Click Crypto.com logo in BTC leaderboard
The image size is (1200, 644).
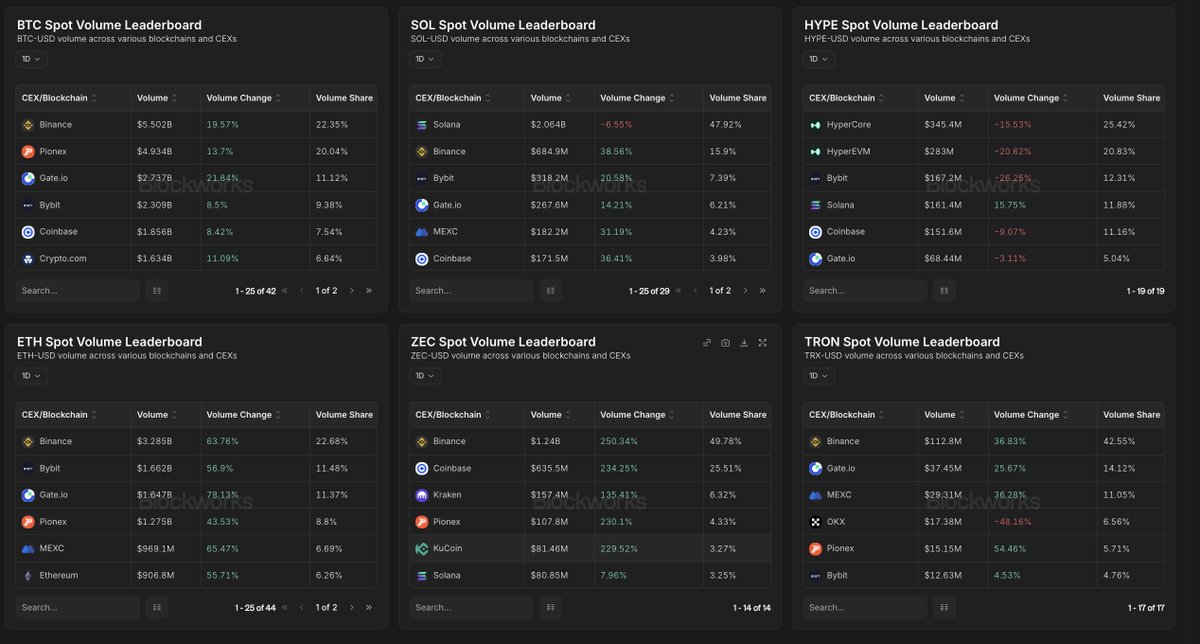click(x=28, y=259)
